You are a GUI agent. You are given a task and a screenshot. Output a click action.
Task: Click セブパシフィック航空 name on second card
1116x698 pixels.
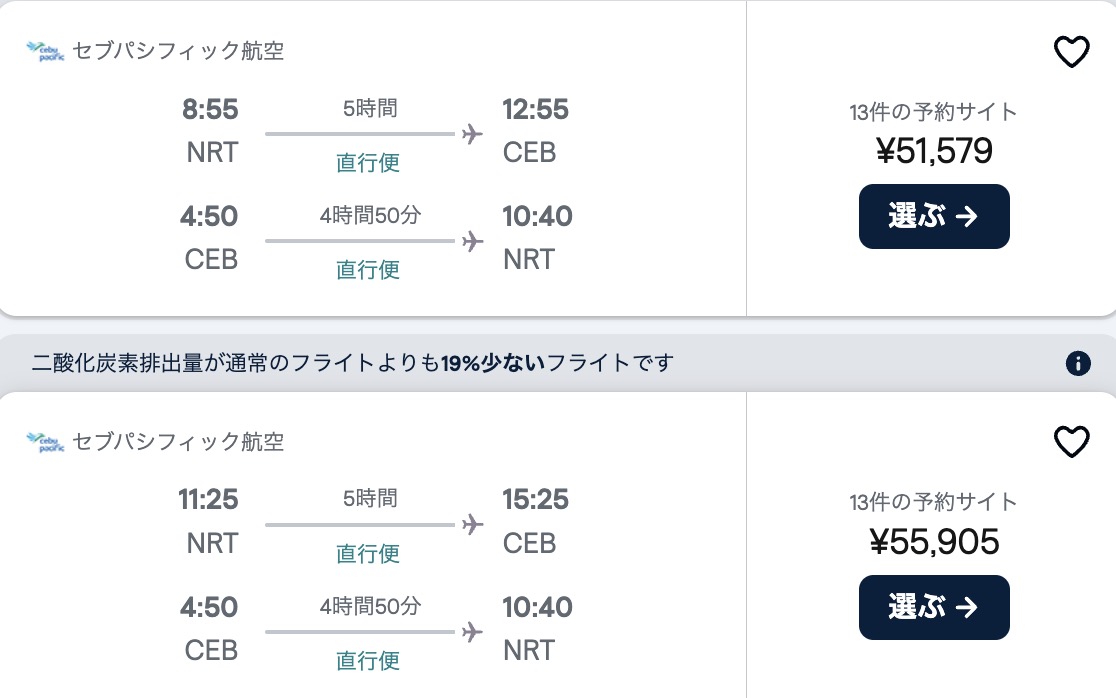point(178,442)
